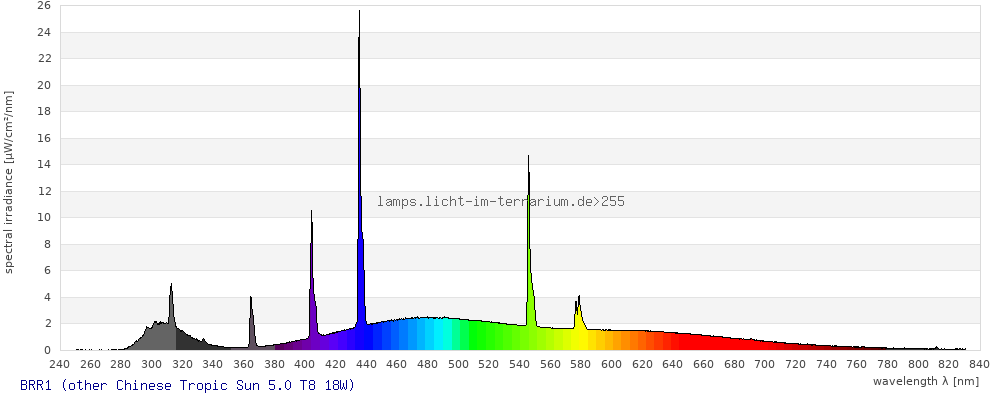Click the 700 tick label on x-axis

click(765, 364)
